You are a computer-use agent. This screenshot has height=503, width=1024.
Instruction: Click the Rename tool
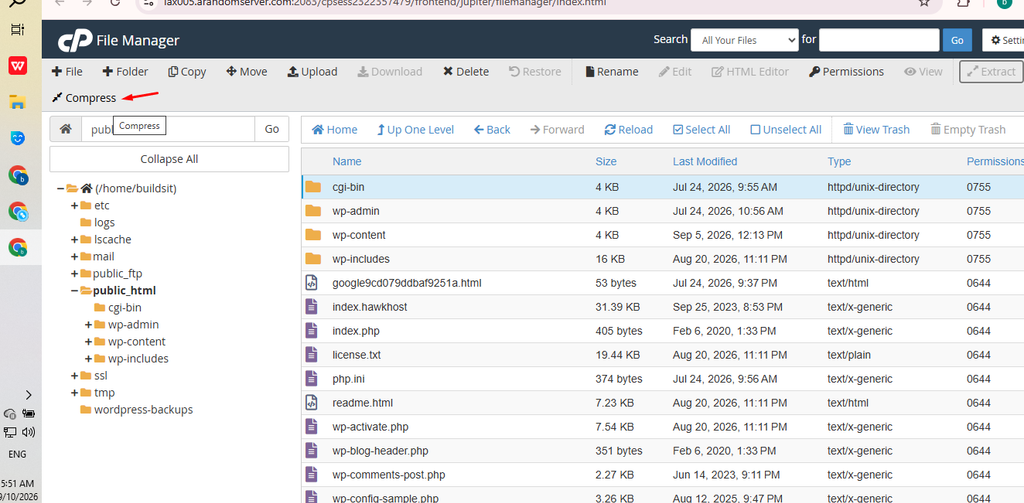click(611, 72)
